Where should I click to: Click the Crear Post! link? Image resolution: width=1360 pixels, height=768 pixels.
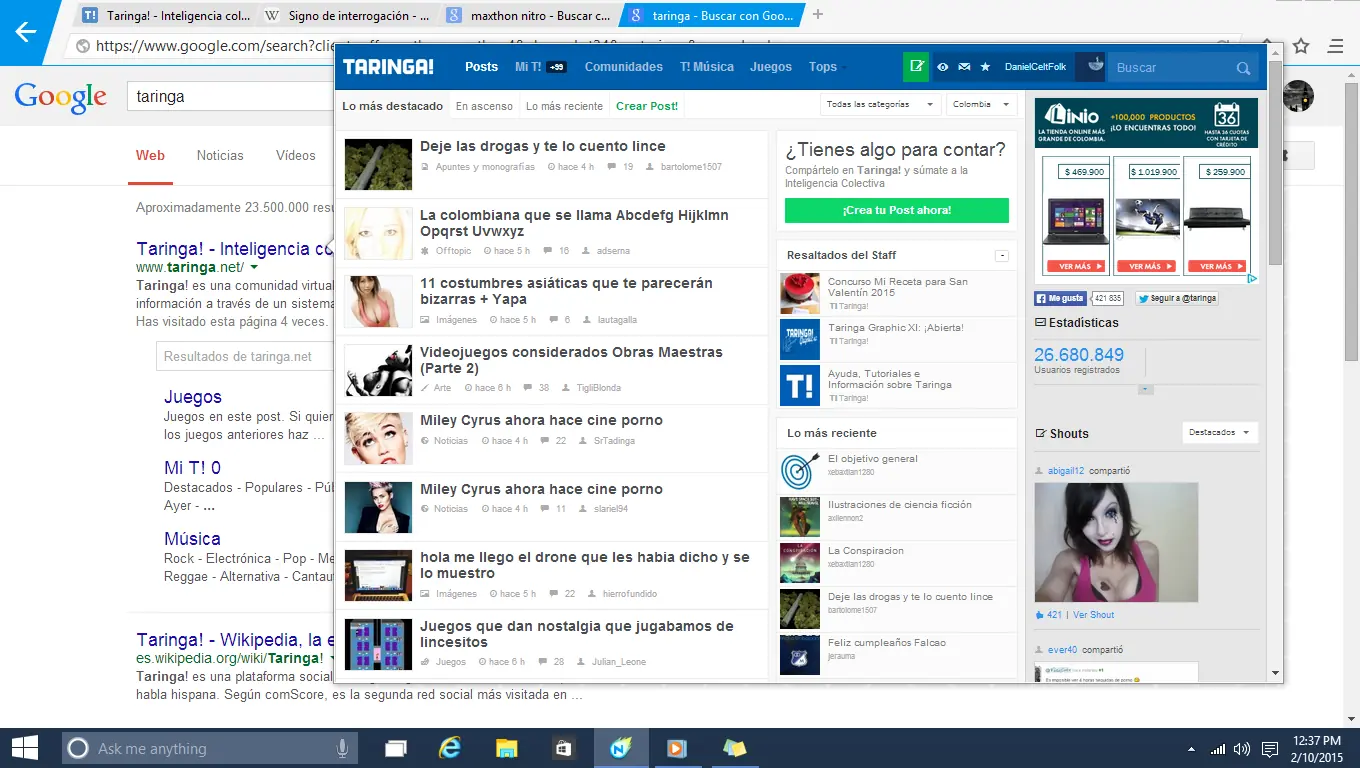tap(647, 106)
